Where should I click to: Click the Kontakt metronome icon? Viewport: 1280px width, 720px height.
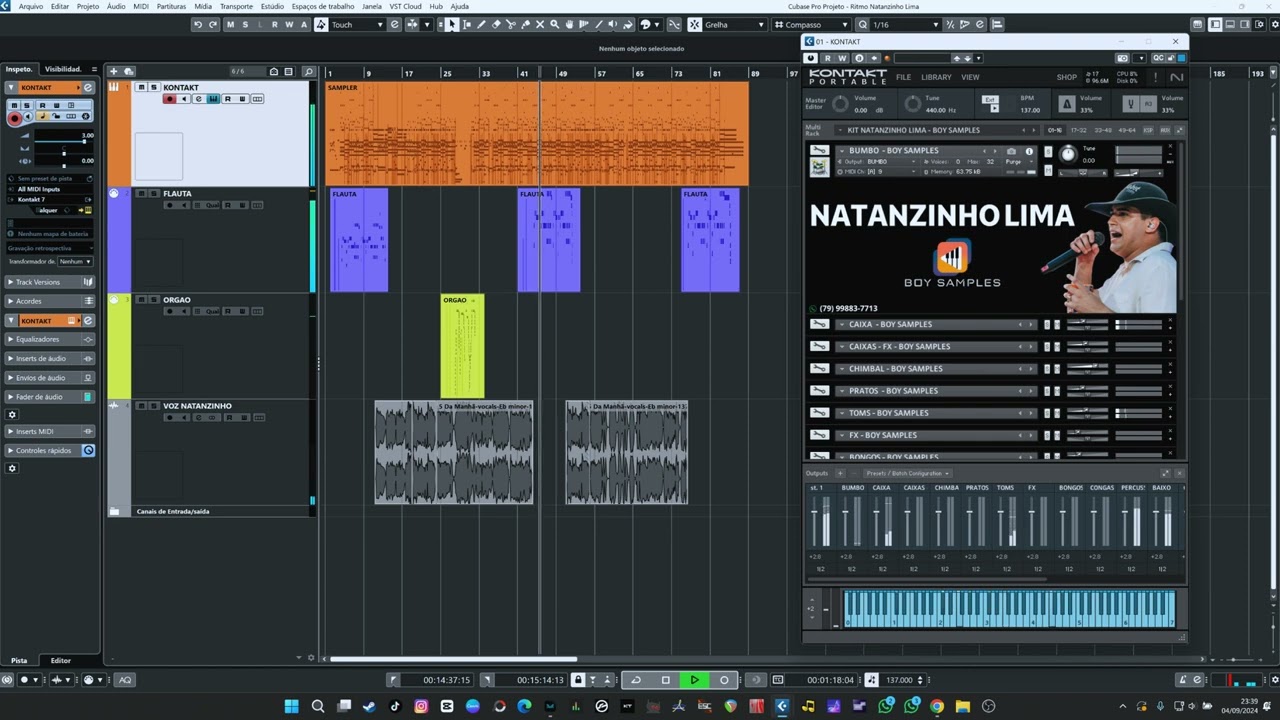click(1067, 104)
